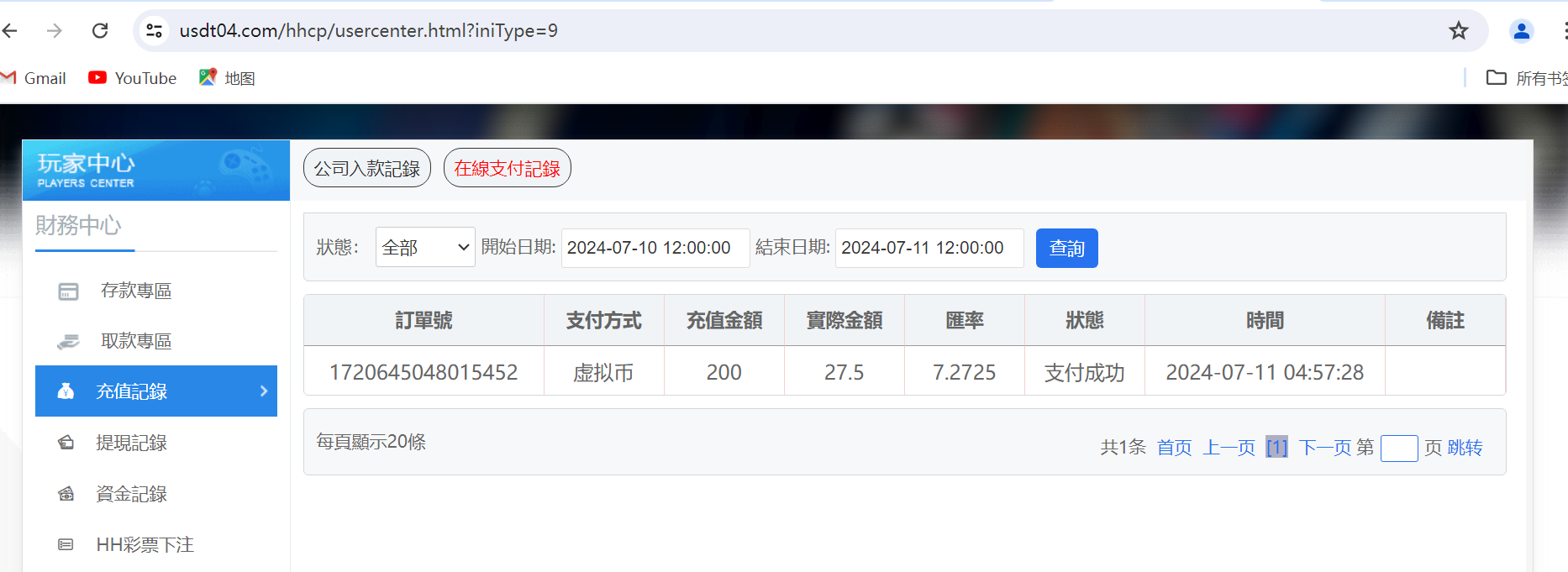Click the 虚拟币 payment method cell
The width and height of the screenshot is (1568, 572).
pyautogui.click(x=603, y=372)
